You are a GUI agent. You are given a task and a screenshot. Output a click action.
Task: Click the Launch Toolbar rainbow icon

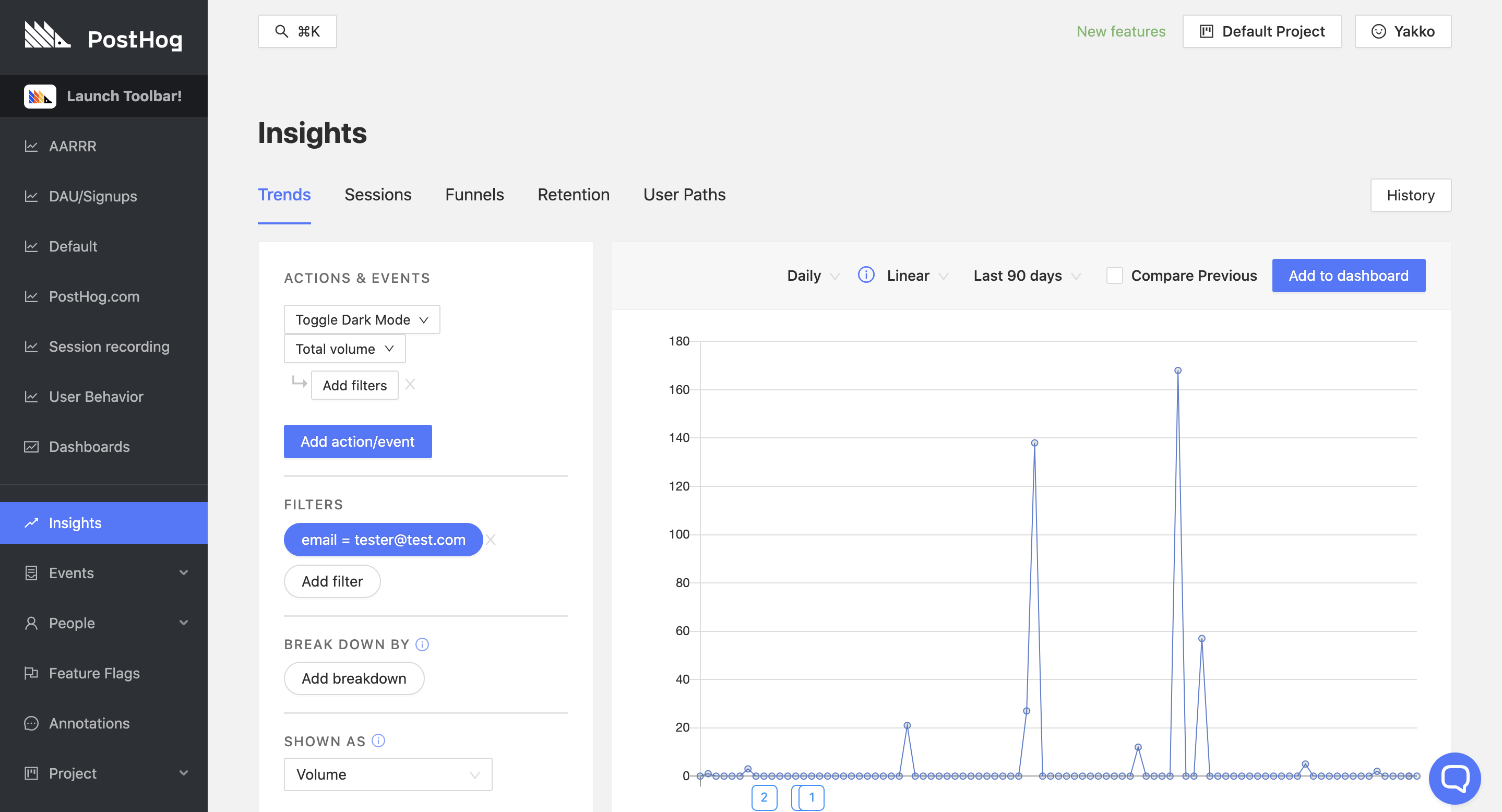[40, 95]
